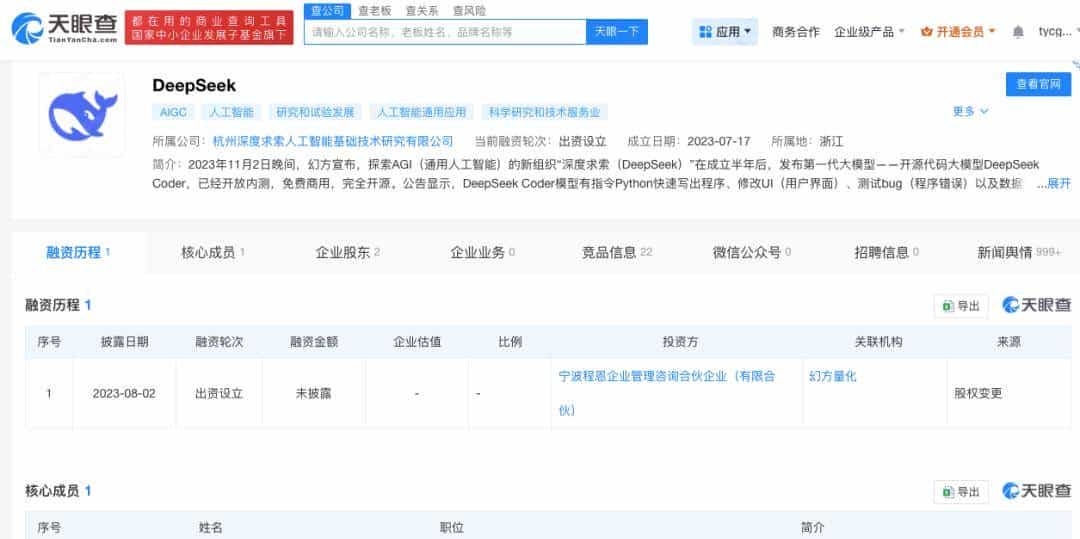
Task: Switch to the 企业股东 tab
Action: click(348, 252)
